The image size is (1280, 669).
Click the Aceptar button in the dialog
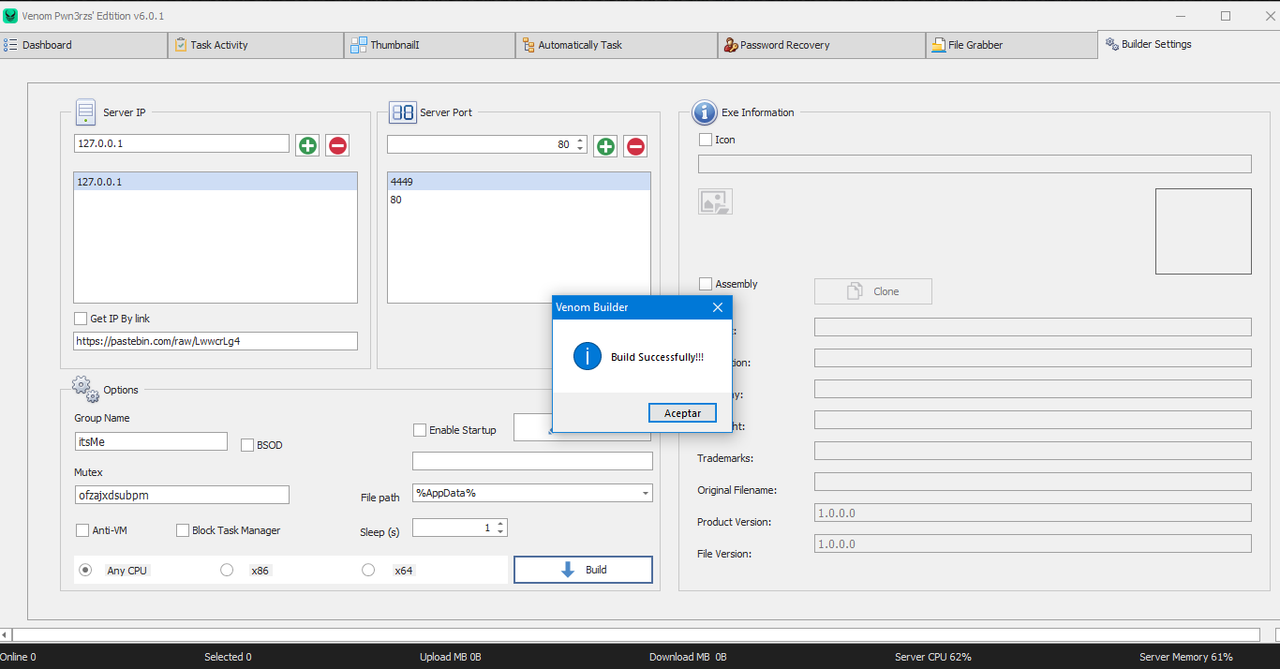coord(683,413)
